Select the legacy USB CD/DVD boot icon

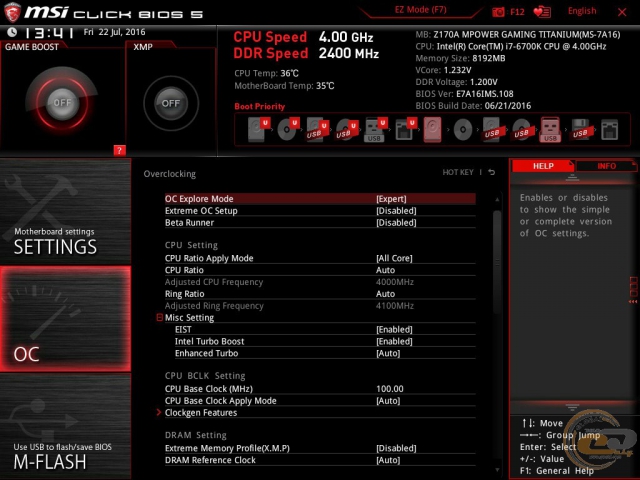522,129
